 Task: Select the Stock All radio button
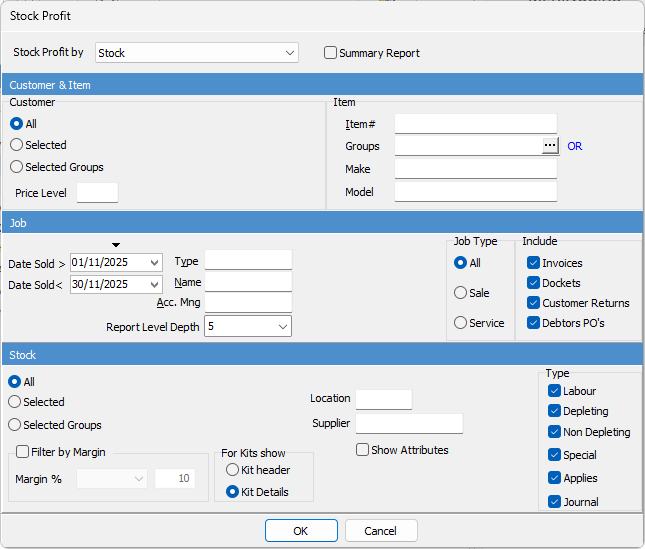pos(14,382)
